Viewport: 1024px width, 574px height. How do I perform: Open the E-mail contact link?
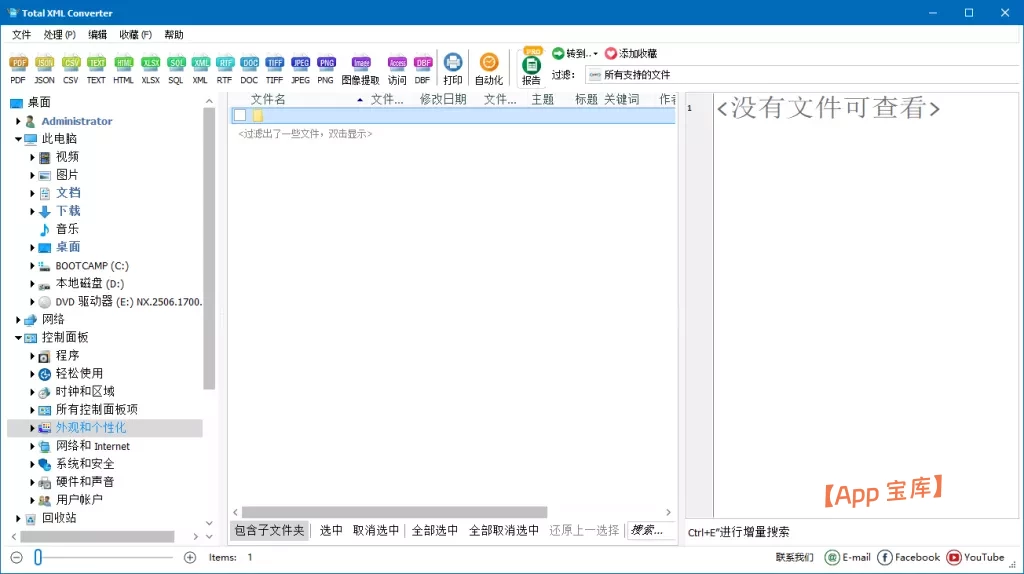pyautogui.click(x=848, y=557)
